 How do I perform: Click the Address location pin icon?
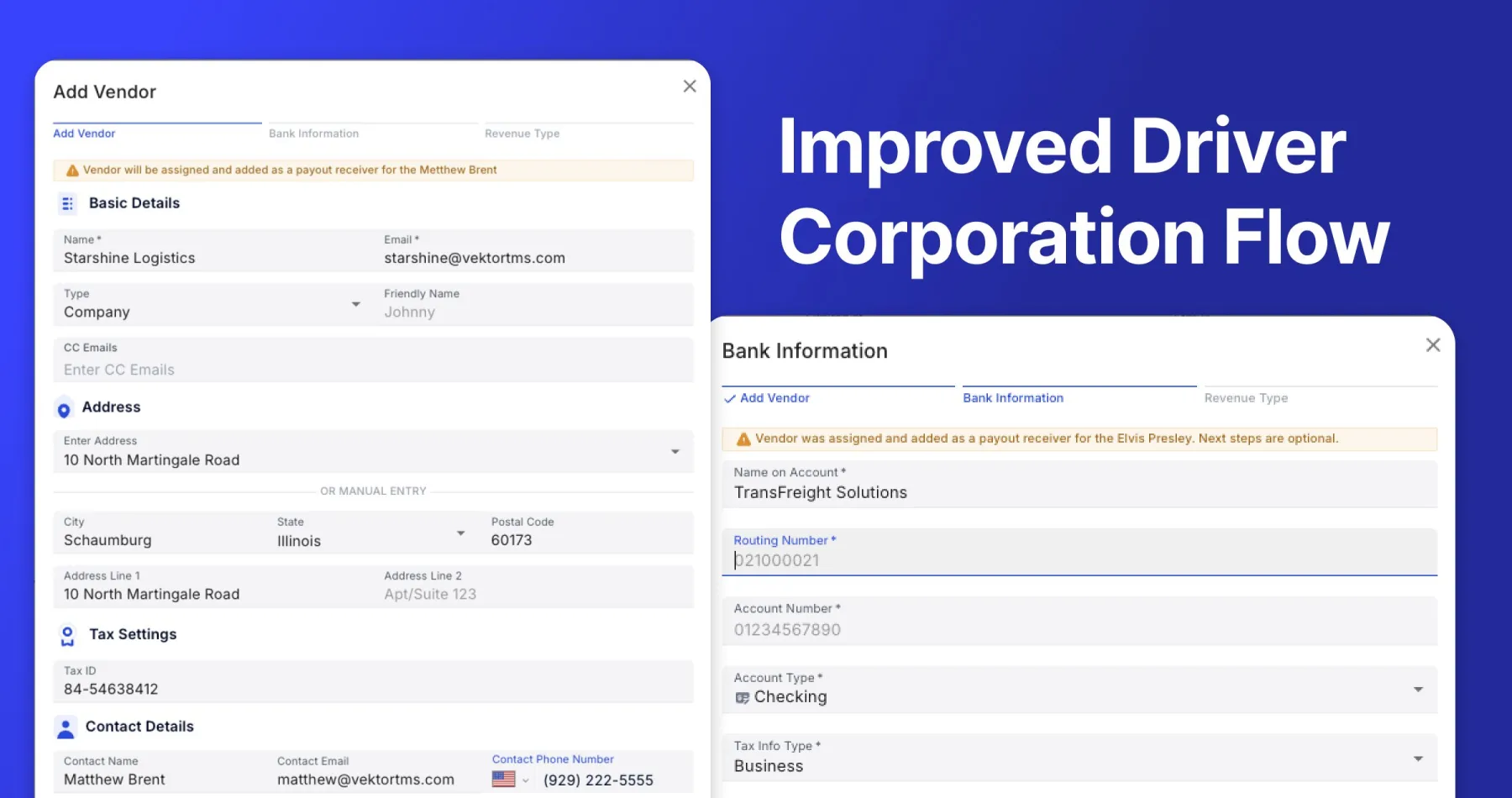64,409
